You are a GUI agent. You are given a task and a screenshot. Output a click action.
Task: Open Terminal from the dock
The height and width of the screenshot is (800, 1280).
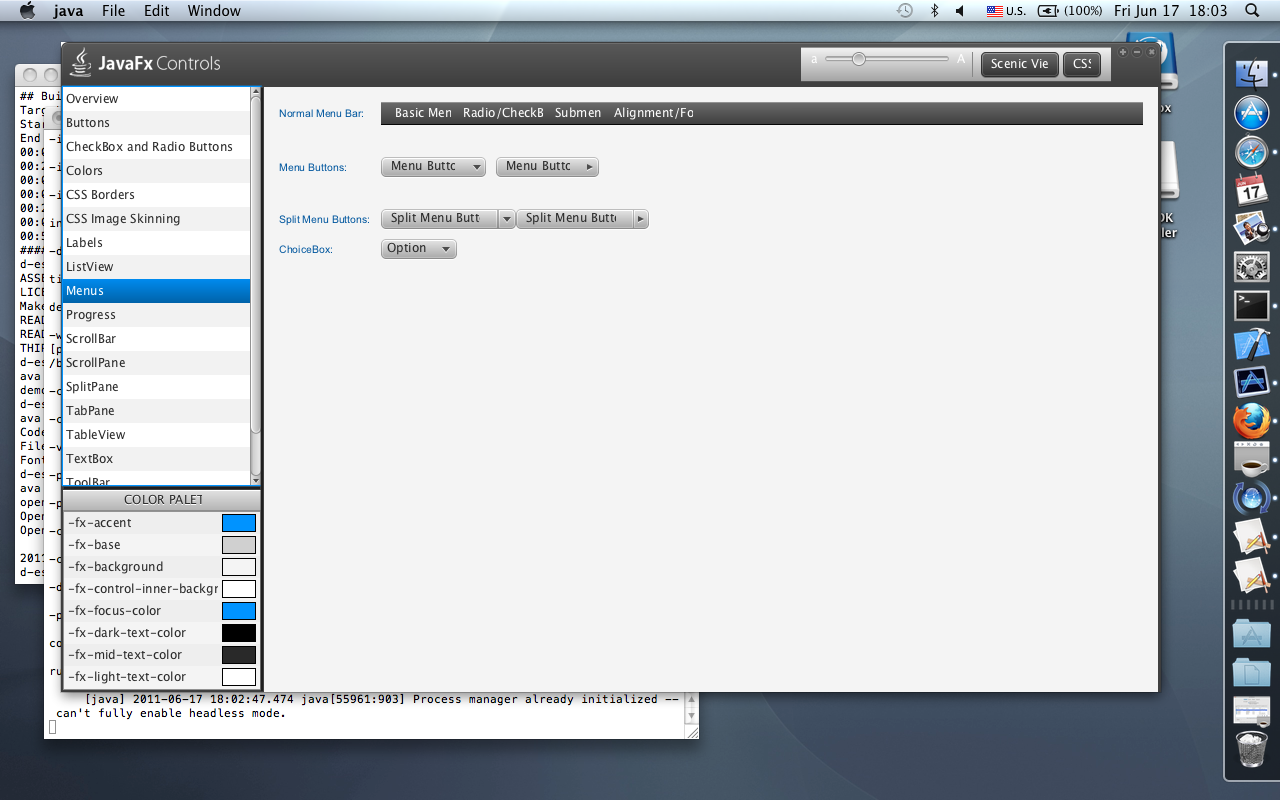1251,306
